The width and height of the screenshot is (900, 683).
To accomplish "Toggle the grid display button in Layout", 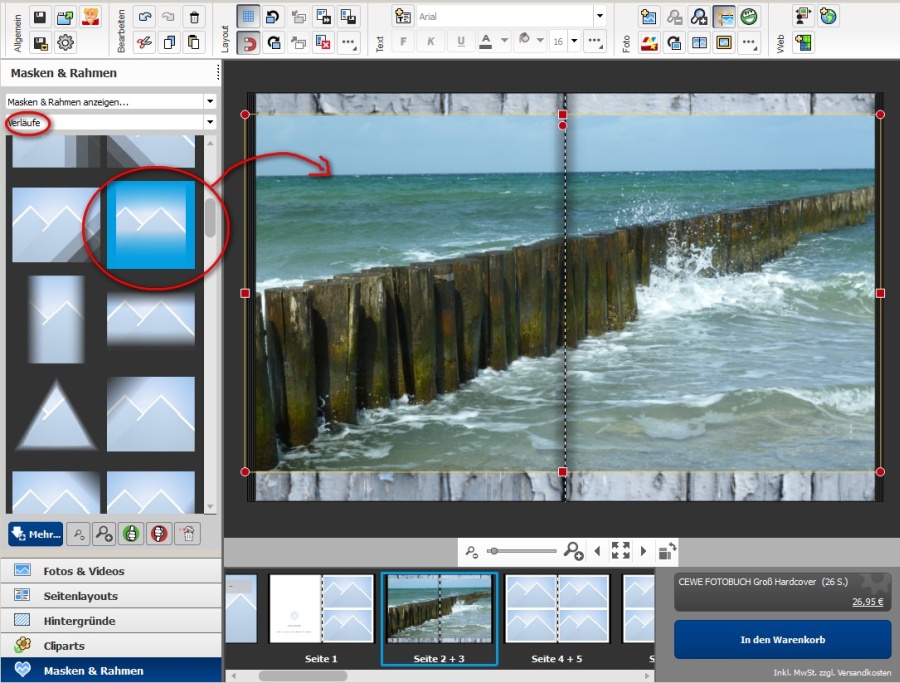I will [248, 16].
